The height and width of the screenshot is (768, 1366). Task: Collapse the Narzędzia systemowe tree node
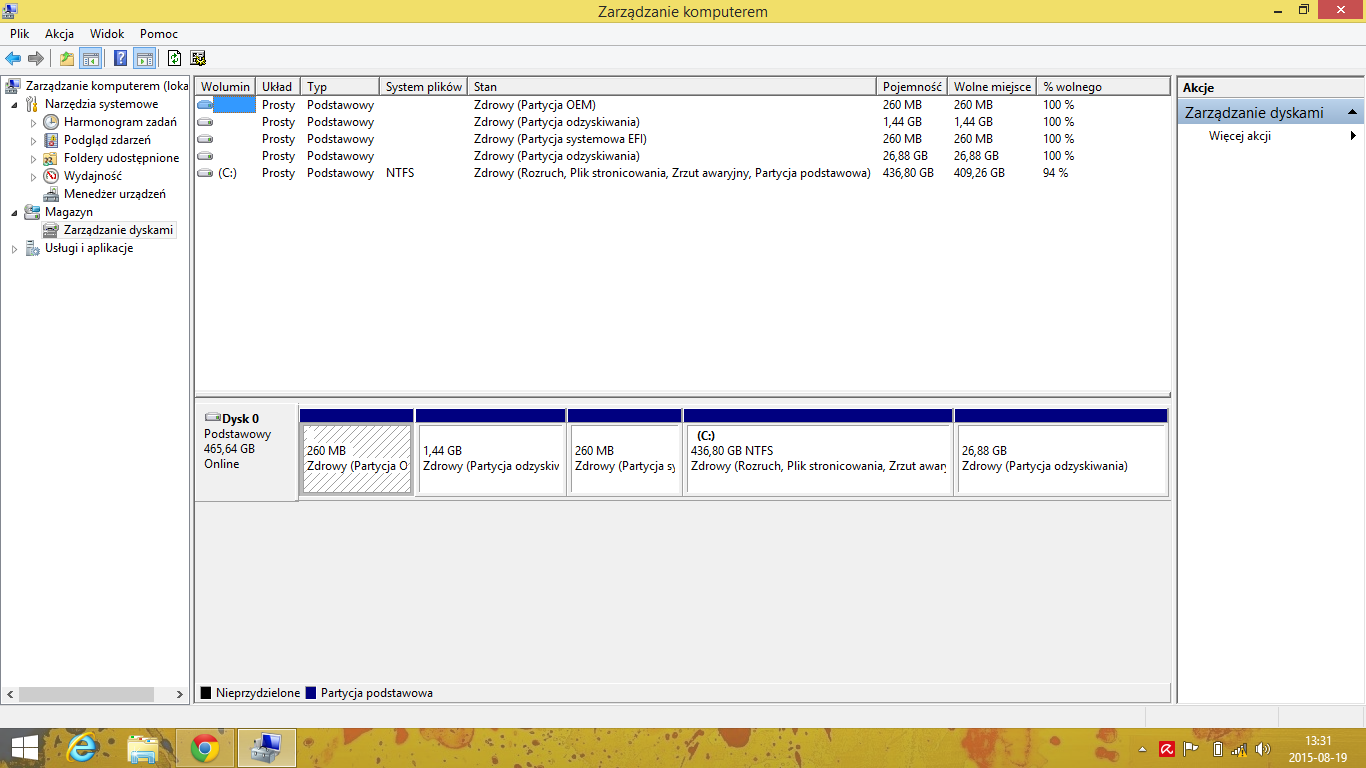tap(14, 104)
